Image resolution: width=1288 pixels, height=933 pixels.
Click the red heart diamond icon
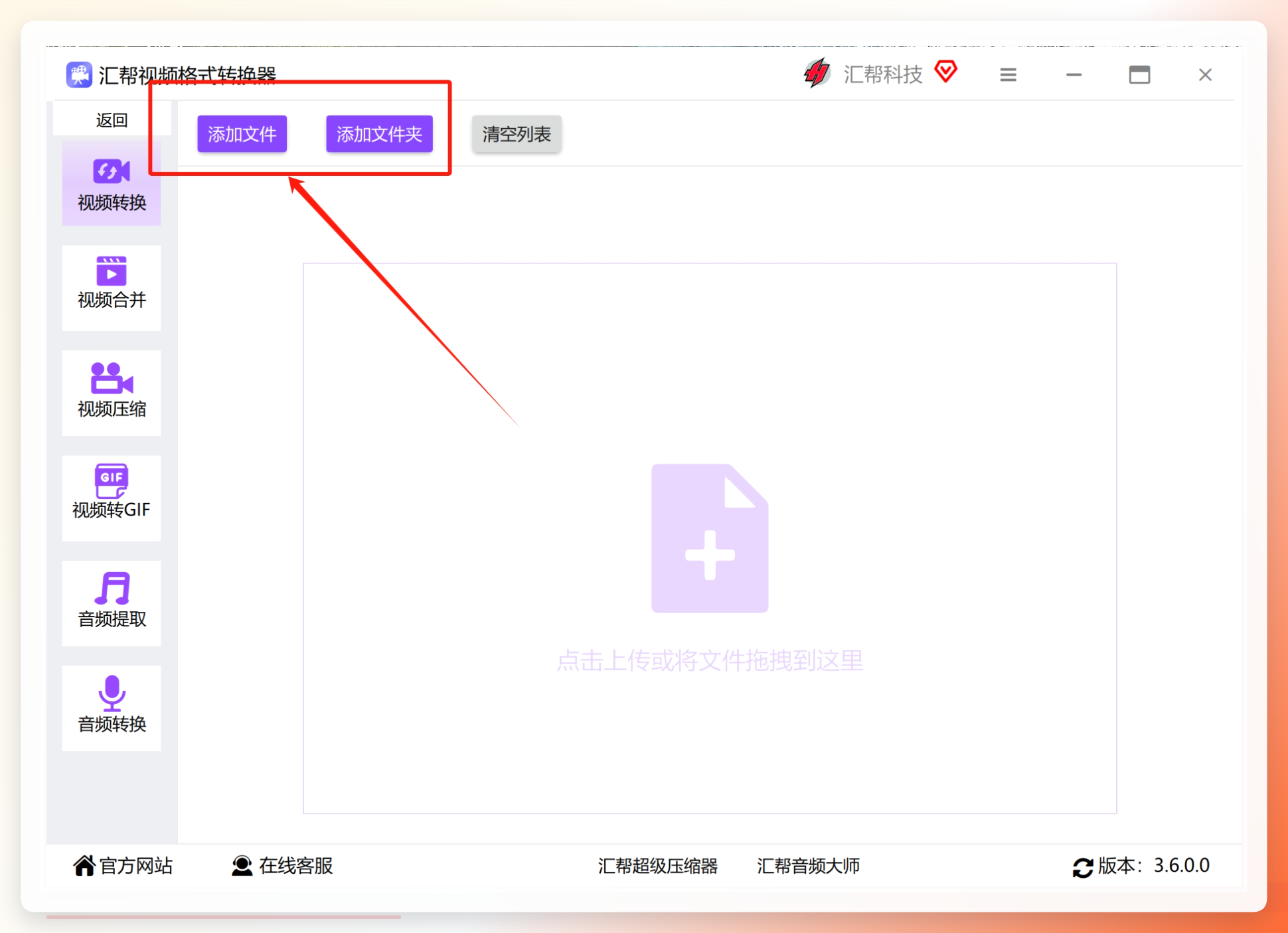click(x=946, y=72)
